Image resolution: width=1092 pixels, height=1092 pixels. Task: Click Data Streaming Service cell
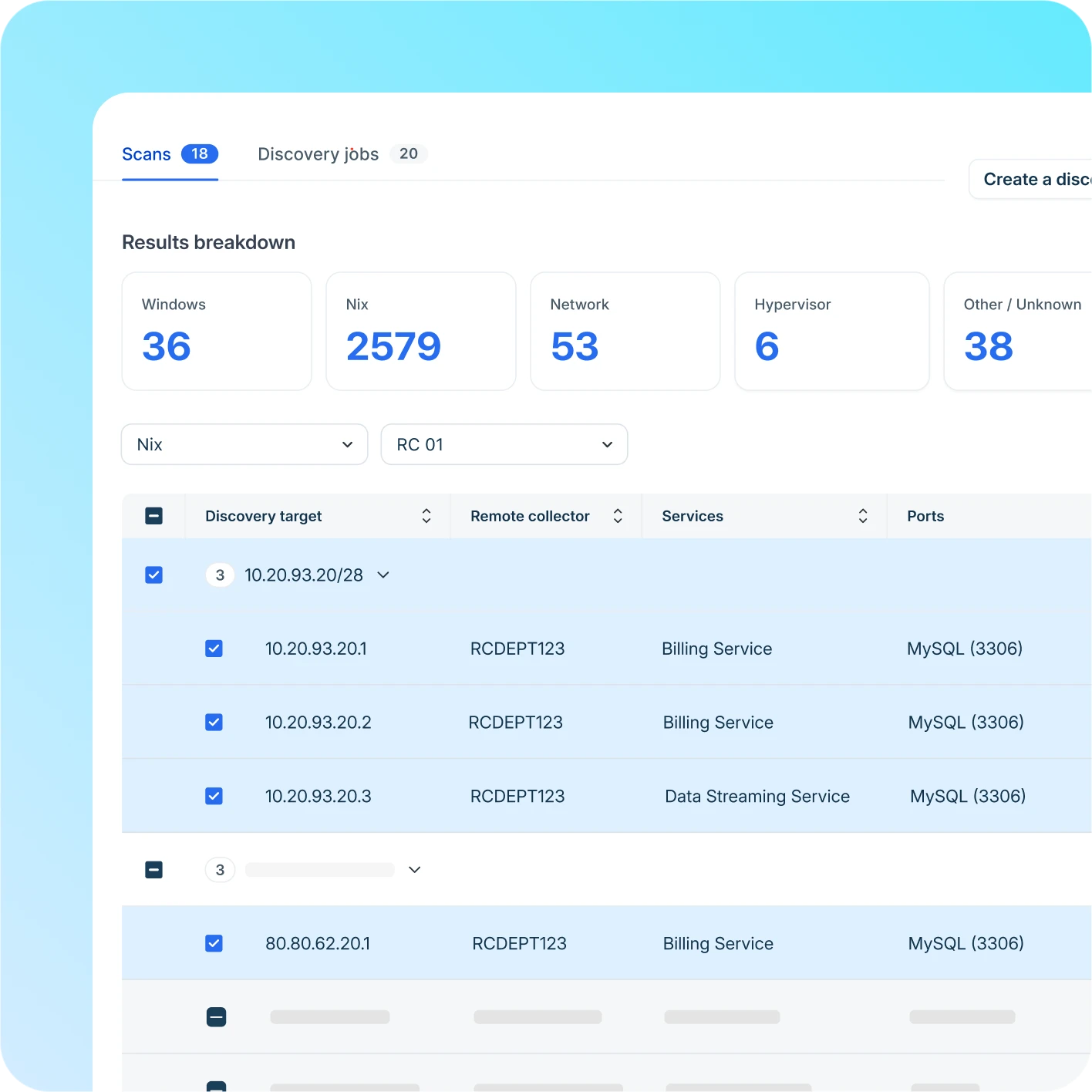click(757, 796)
